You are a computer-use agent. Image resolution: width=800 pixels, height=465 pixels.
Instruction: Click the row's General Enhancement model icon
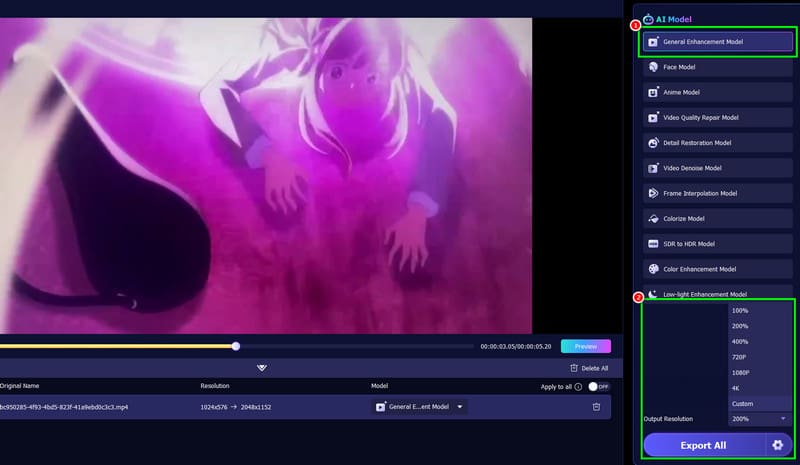381,407
